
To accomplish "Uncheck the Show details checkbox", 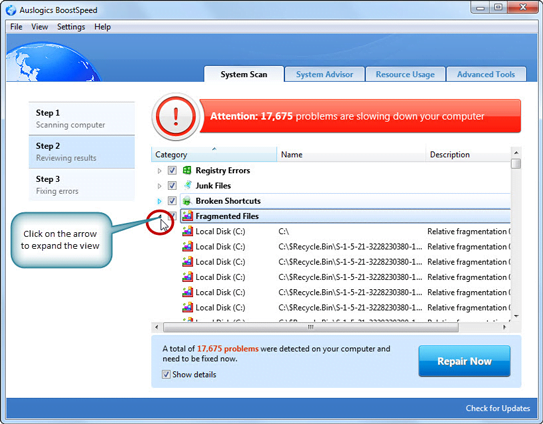I will 166,374.
